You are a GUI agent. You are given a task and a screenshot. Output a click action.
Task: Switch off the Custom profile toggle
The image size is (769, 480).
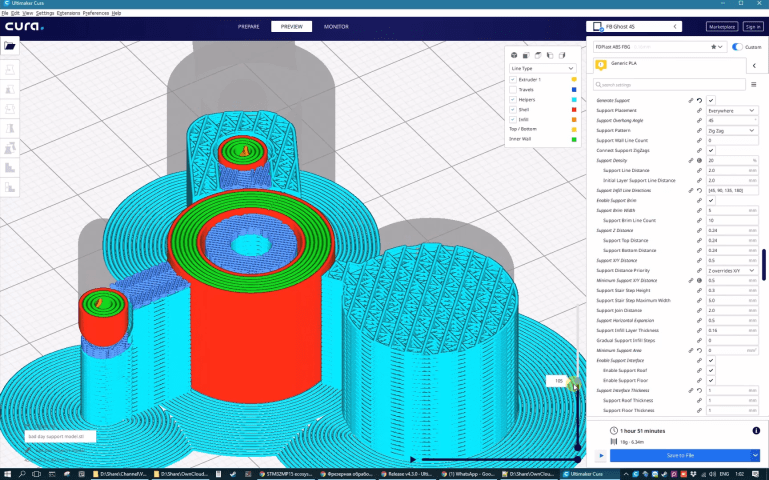click(737, 46)
